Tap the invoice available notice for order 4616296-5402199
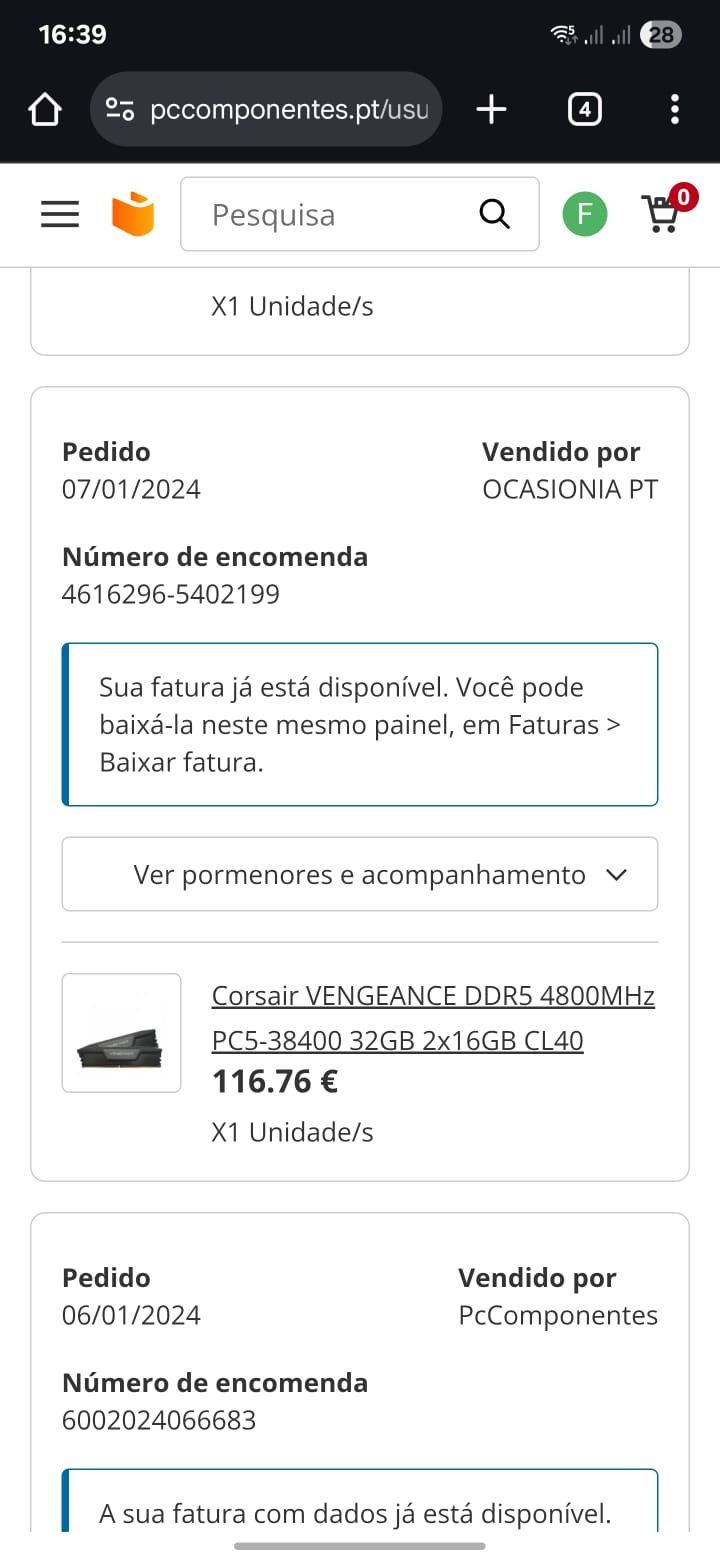This screenshot has height=1560, width=720. (360, 724)
